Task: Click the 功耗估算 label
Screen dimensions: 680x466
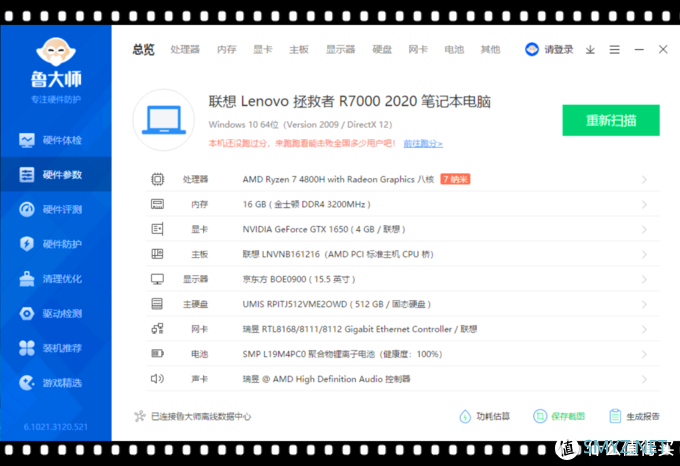Action: (x=493, y=417)
